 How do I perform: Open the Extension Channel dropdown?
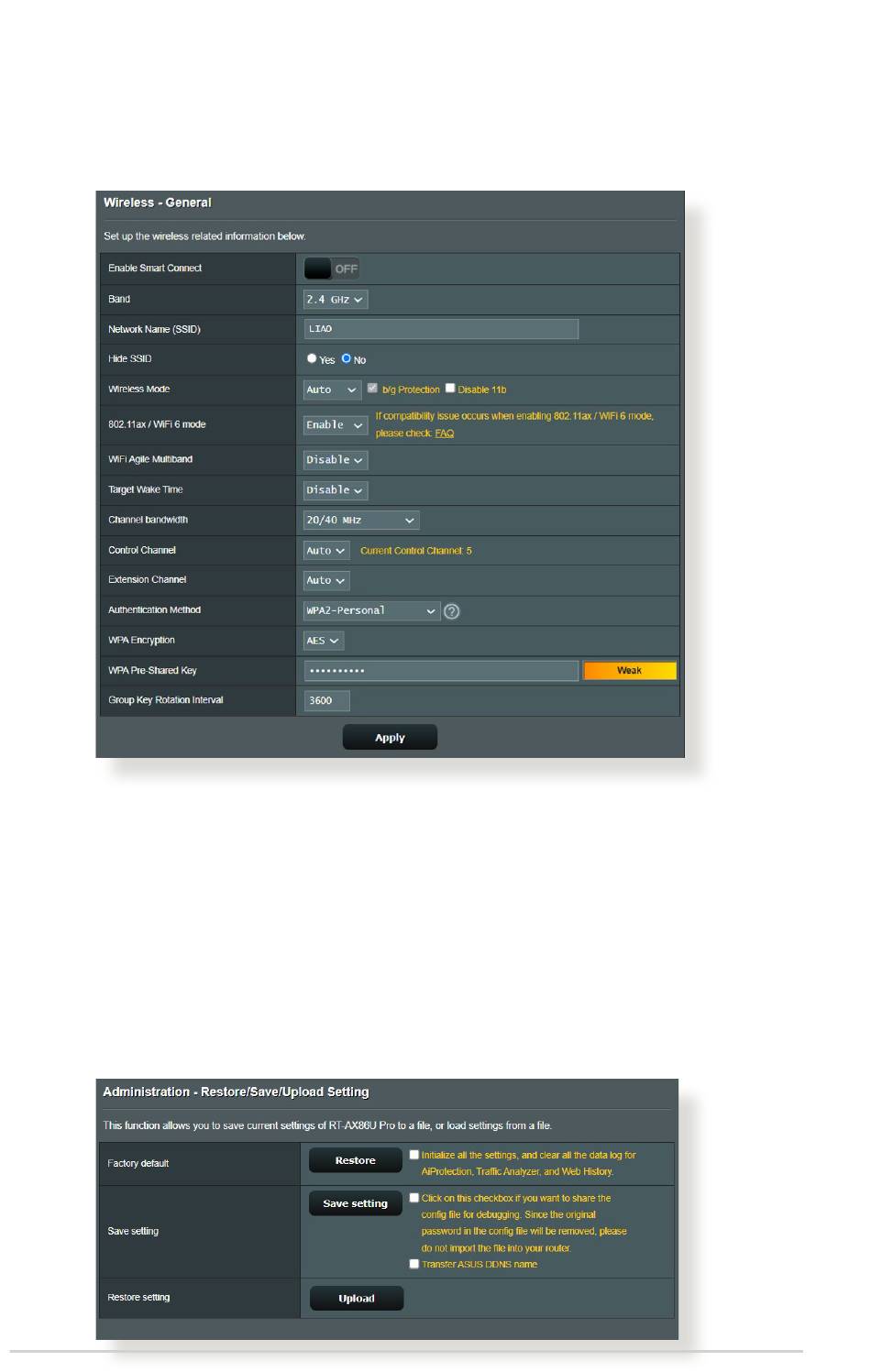[326, 580]
